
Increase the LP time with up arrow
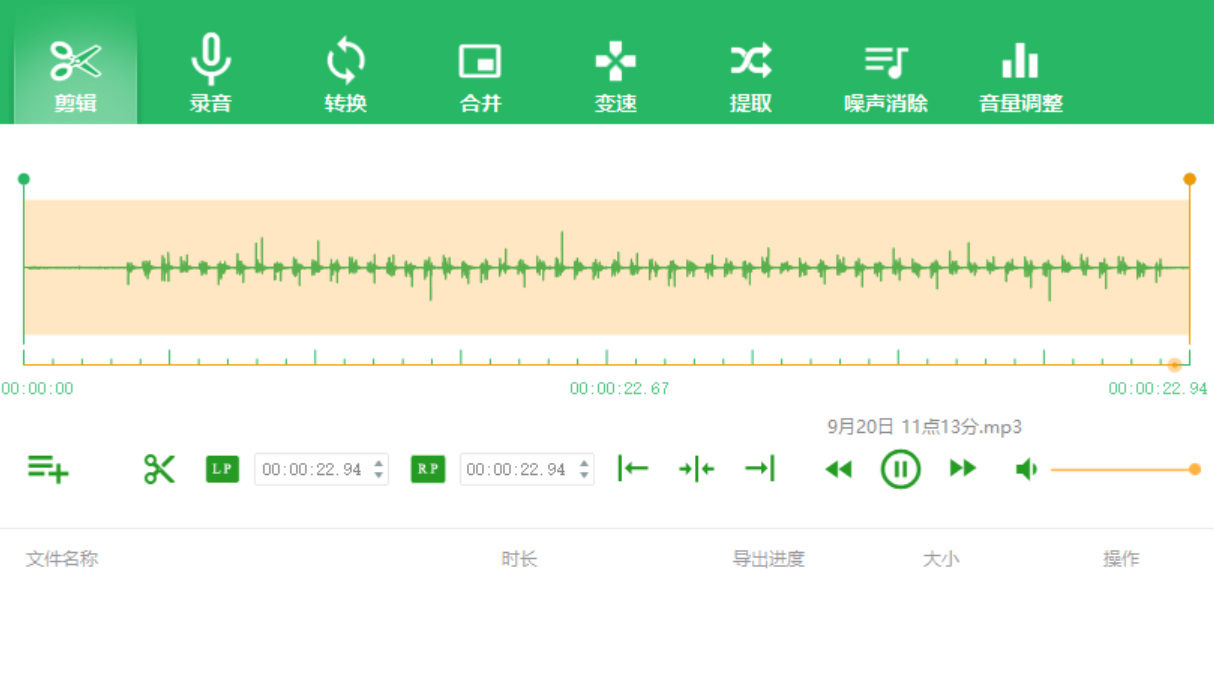click(379, 463)
